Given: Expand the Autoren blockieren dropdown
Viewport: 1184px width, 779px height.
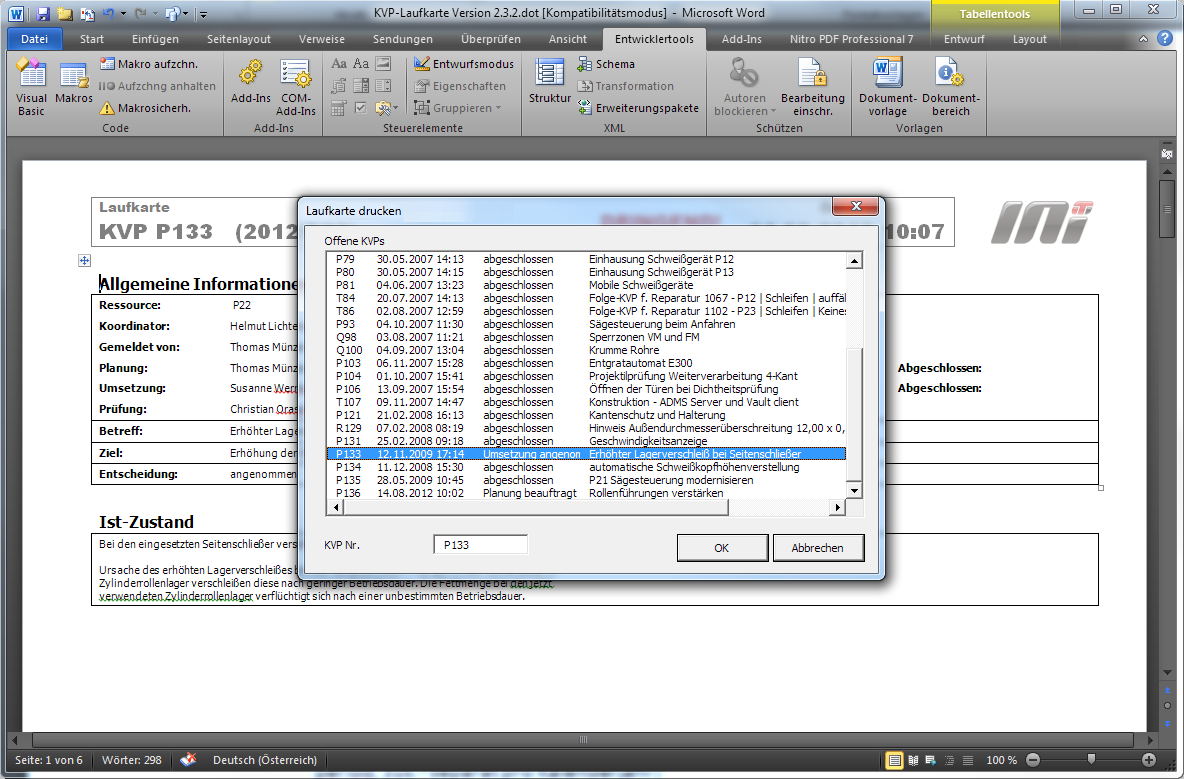Looking at the screenshot, I should click(745, 111).
